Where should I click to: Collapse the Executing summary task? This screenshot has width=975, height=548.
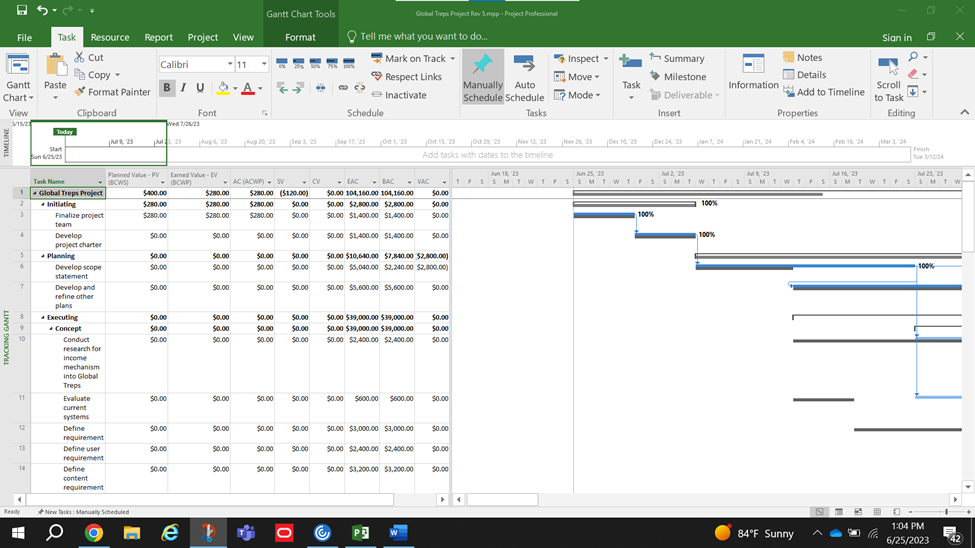coord(43,317)
